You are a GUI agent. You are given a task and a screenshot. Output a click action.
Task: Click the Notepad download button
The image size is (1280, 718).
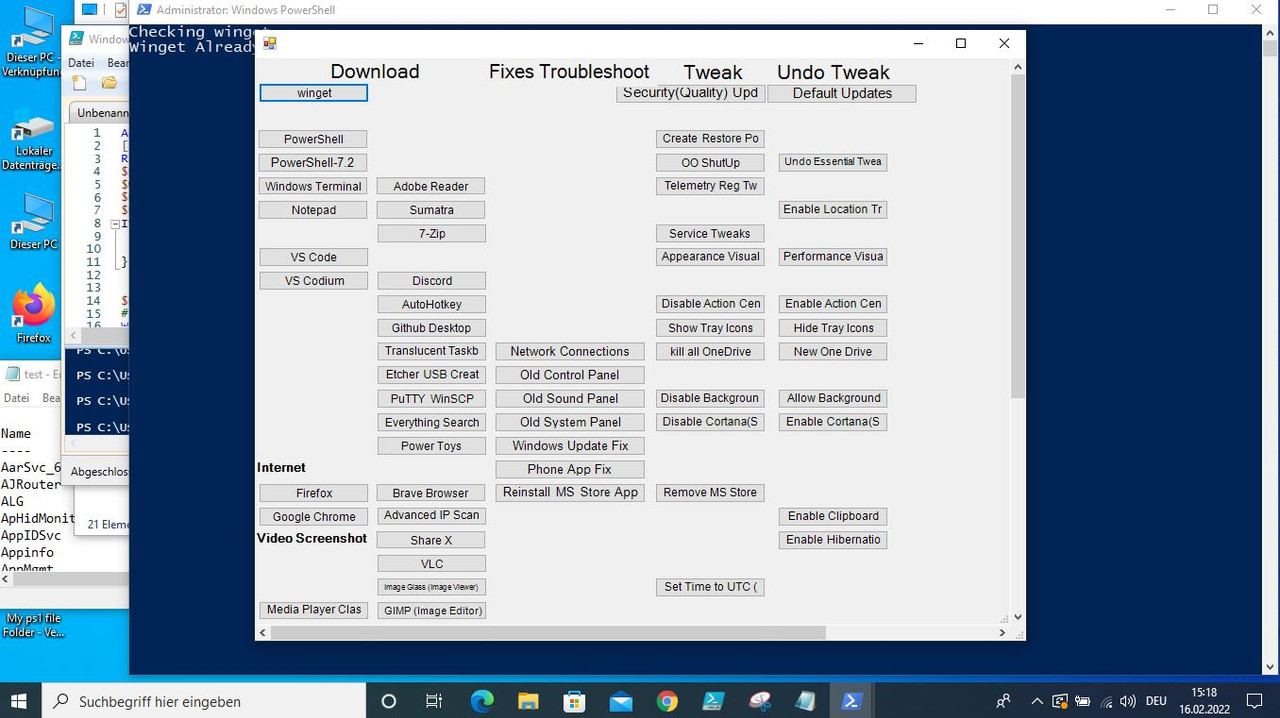(313, 210)
